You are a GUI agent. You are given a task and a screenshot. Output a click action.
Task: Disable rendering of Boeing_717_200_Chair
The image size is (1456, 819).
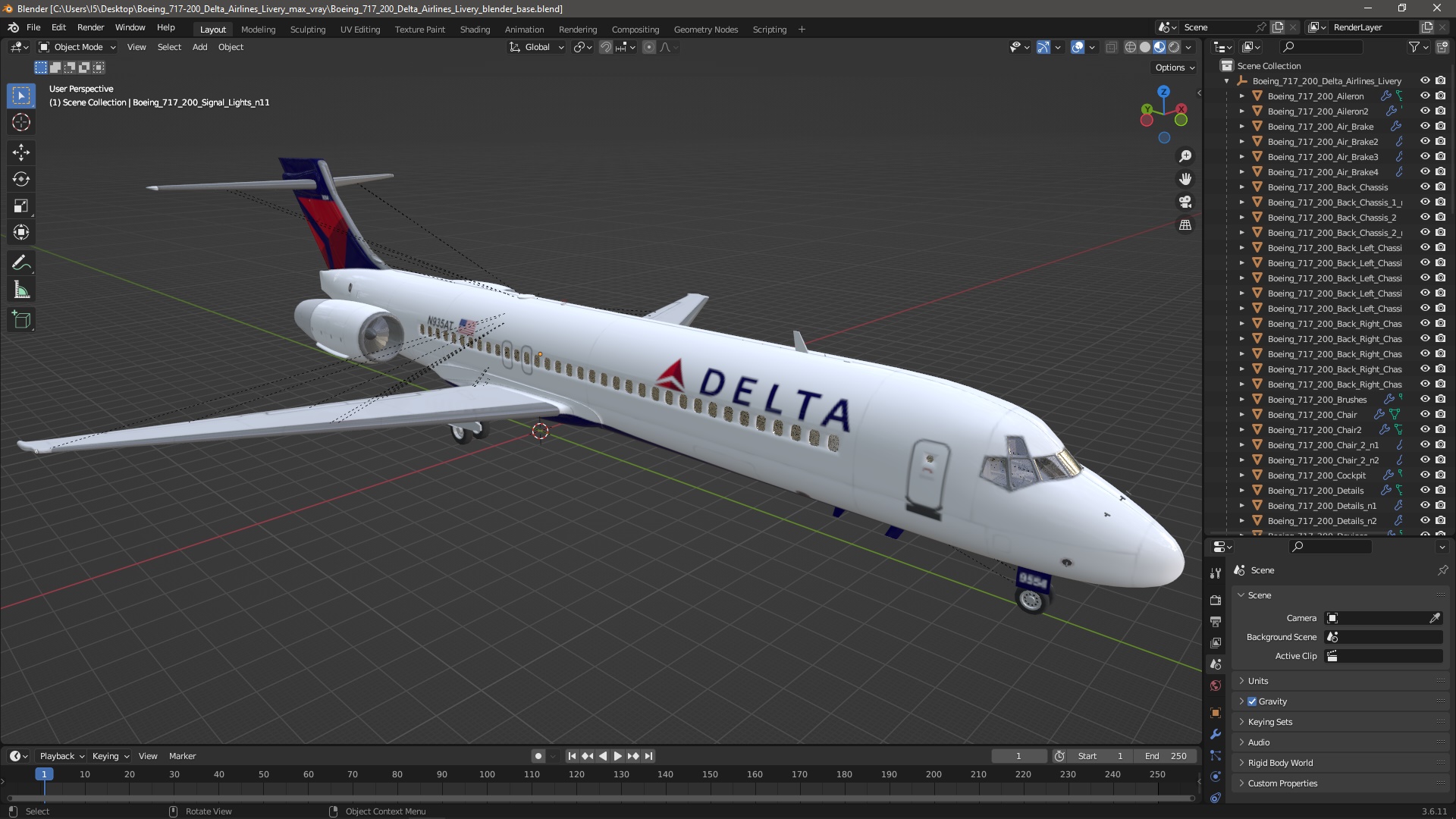[x=1440, y=414]
